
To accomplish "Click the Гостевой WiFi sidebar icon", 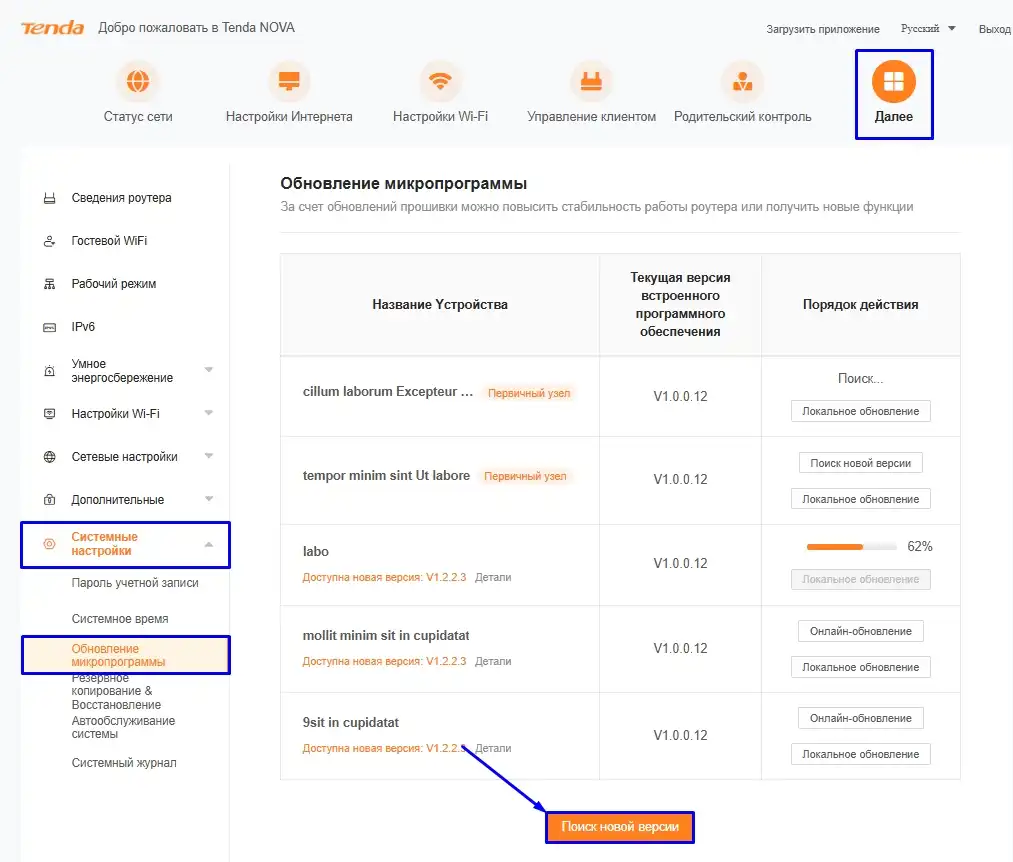I will pos(49,240).
